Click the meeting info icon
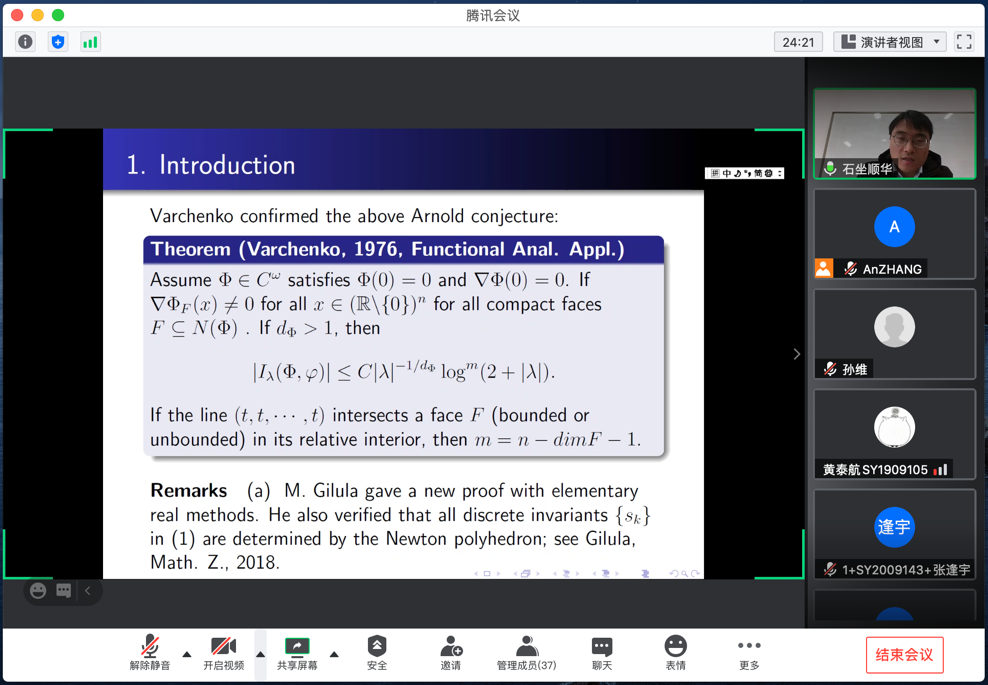 (25, 42)
